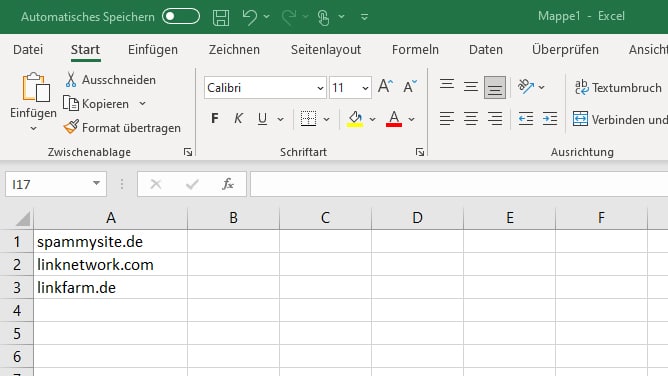Open the Zeichnen tab

tap(234, 49)
